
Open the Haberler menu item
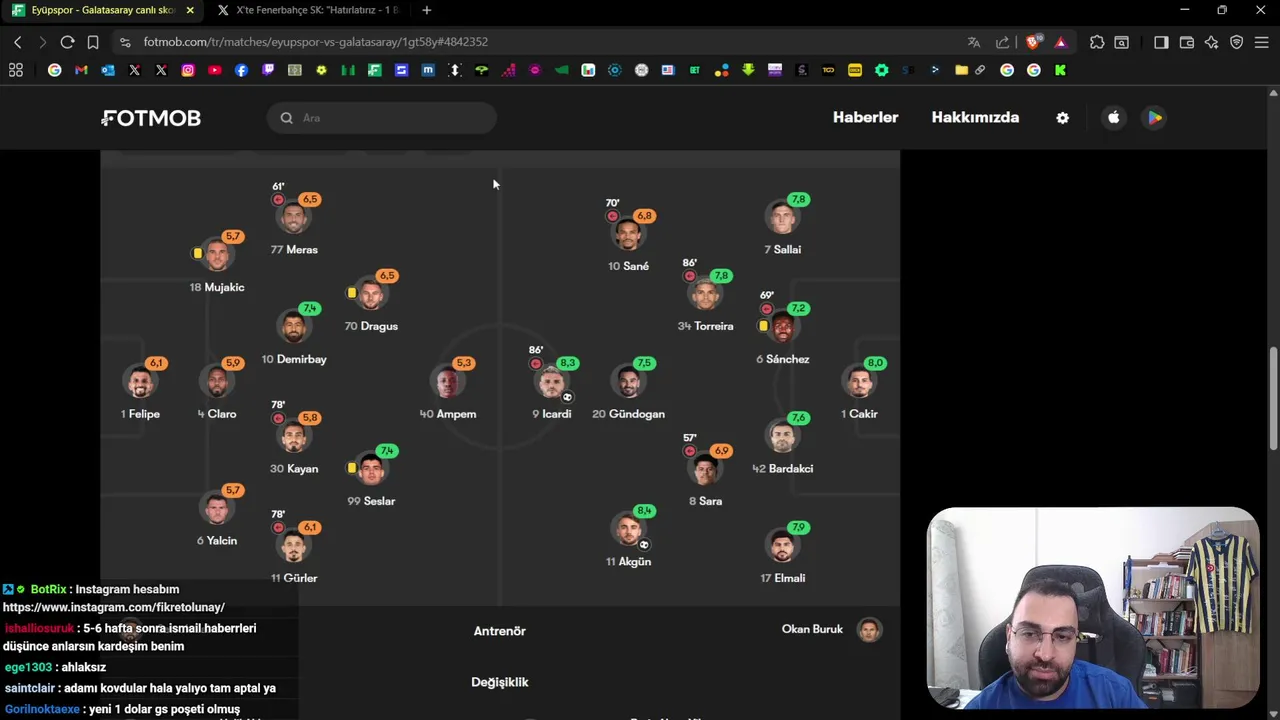866,117
